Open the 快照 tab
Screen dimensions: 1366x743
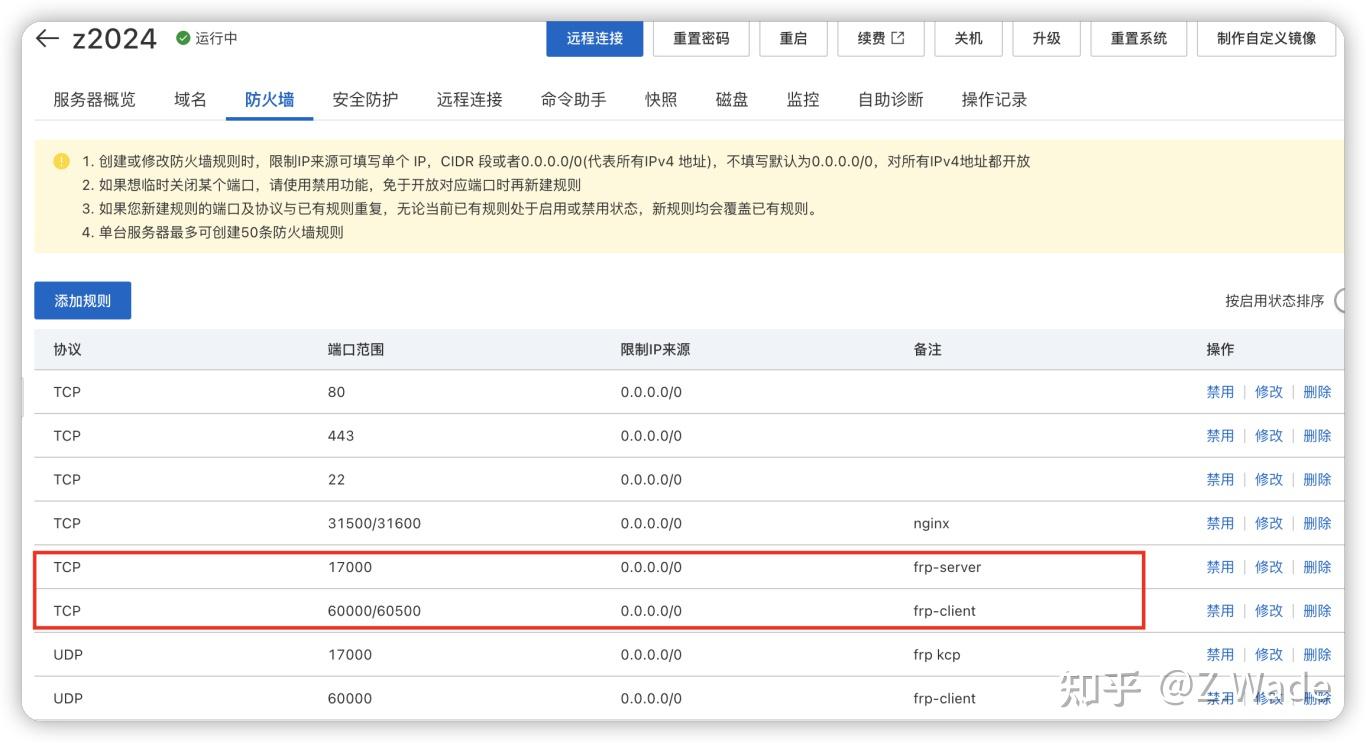point(662,99)
